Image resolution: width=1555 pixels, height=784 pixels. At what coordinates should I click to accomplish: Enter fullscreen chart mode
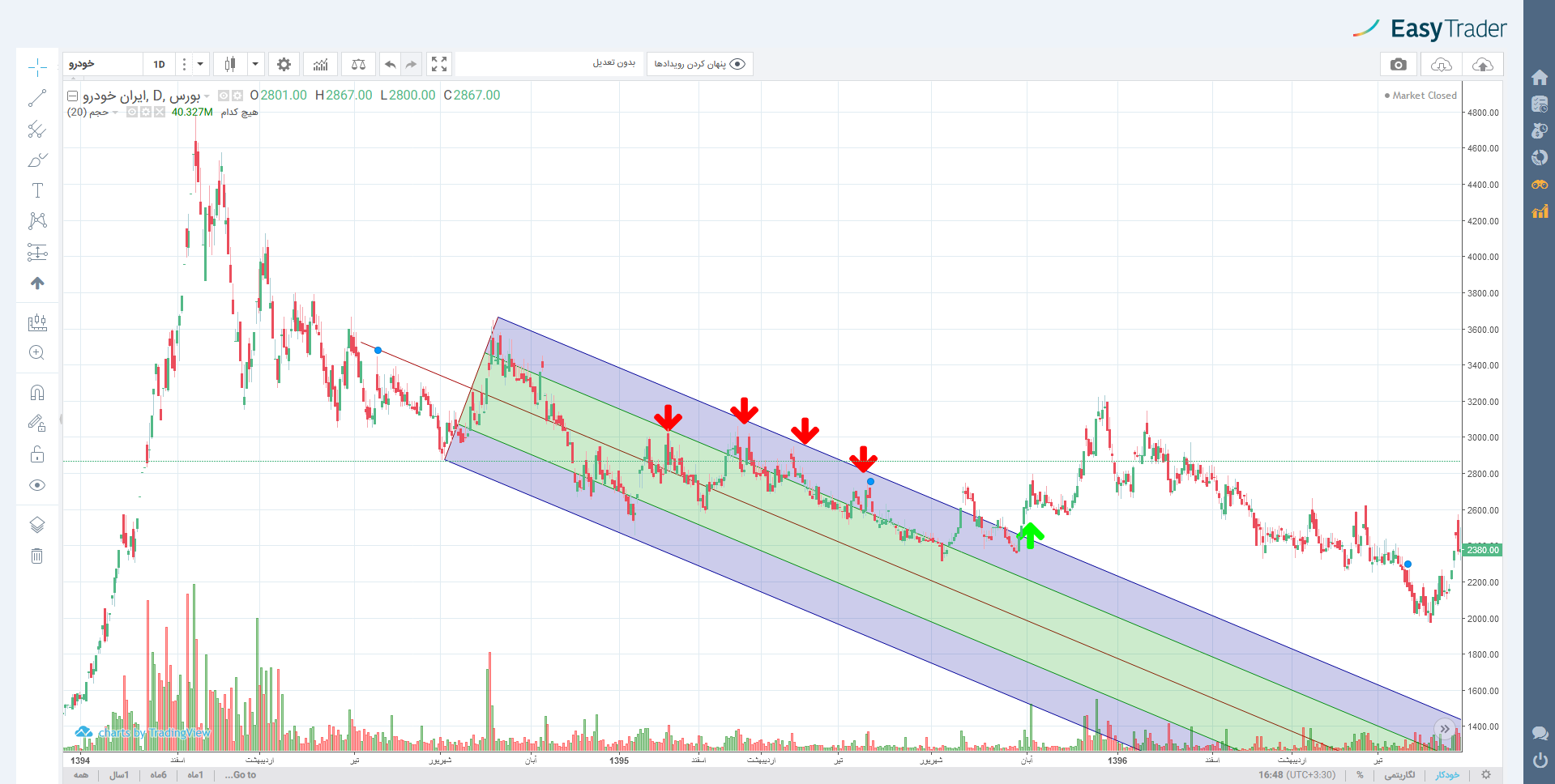click(439, 64)
